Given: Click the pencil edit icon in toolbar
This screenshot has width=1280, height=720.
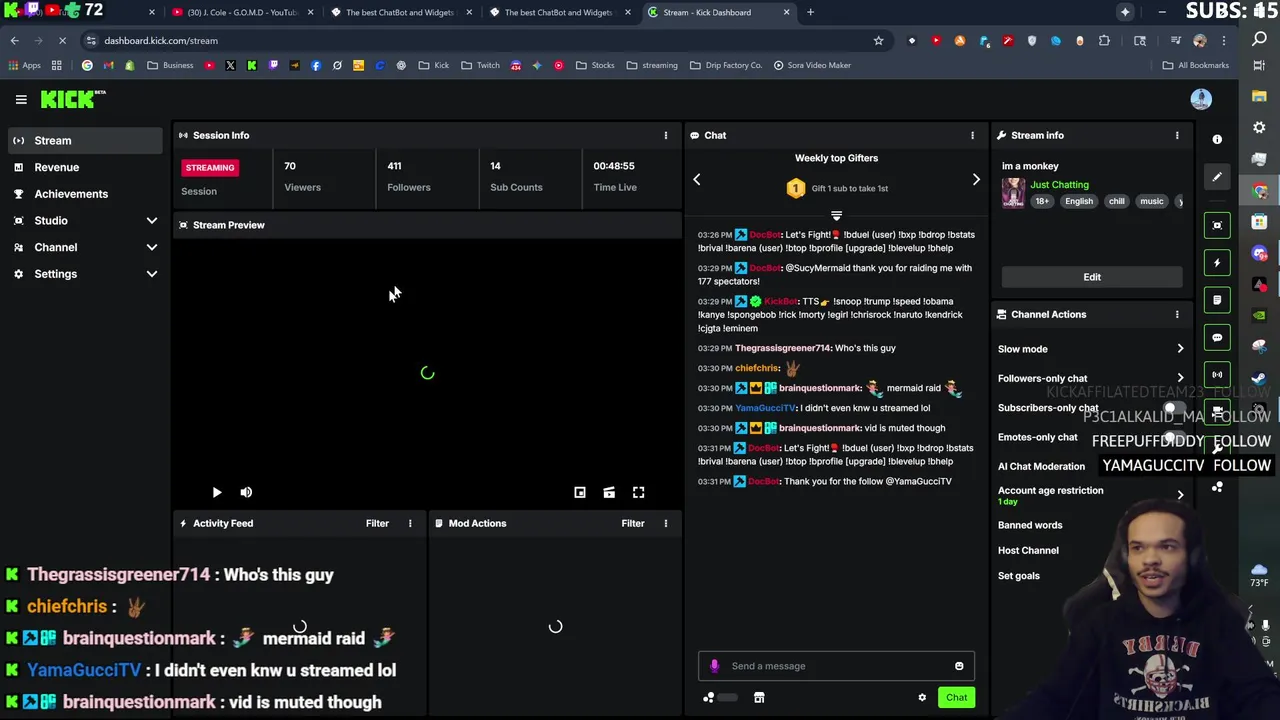Looking at the screenshot, I should (1217, 177).
